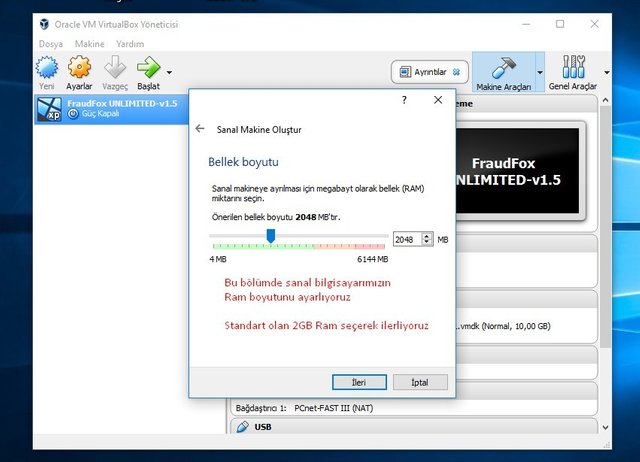640x462 pixels.
Task: Click the USB section header label
Action: point(263,427)
